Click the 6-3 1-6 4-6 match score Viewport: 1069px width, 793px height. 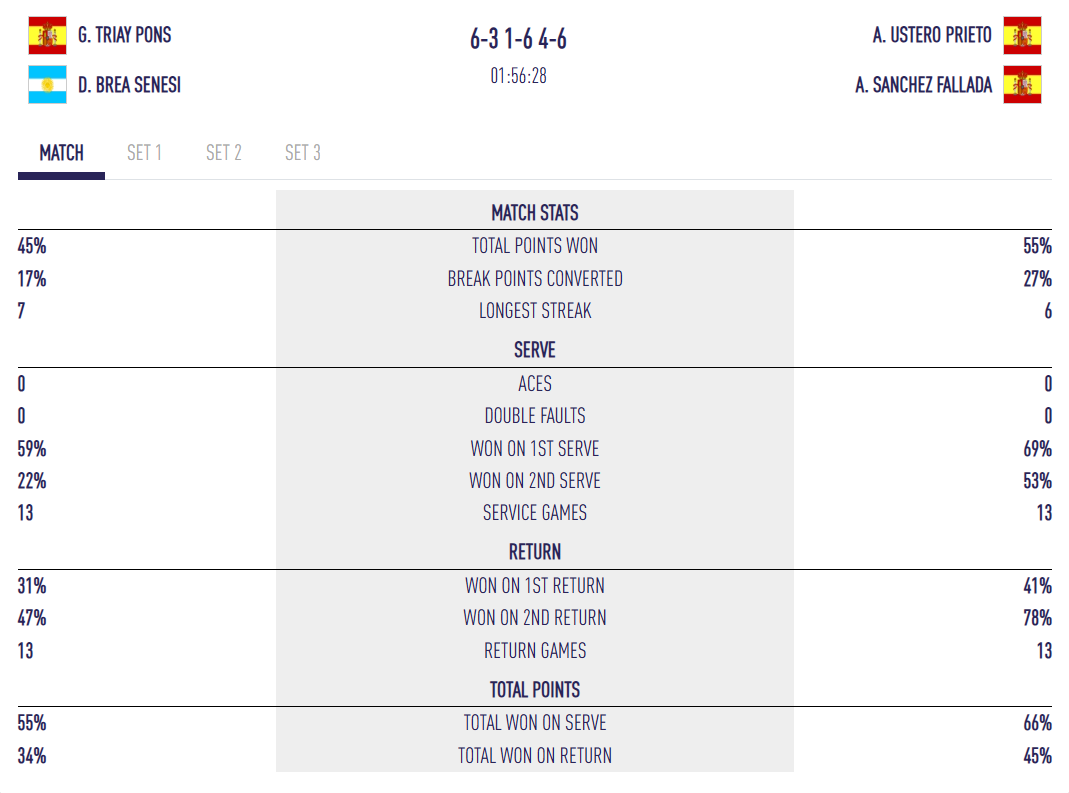519,39
